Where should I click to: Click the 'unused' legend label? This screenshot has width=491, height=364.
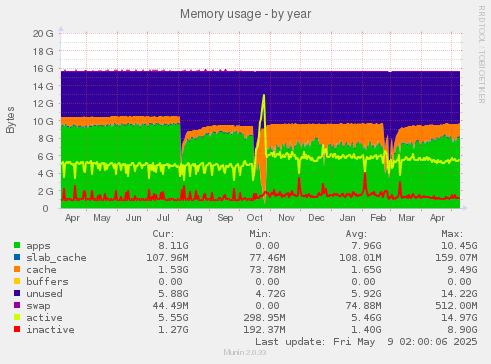[x=44, y=294]
